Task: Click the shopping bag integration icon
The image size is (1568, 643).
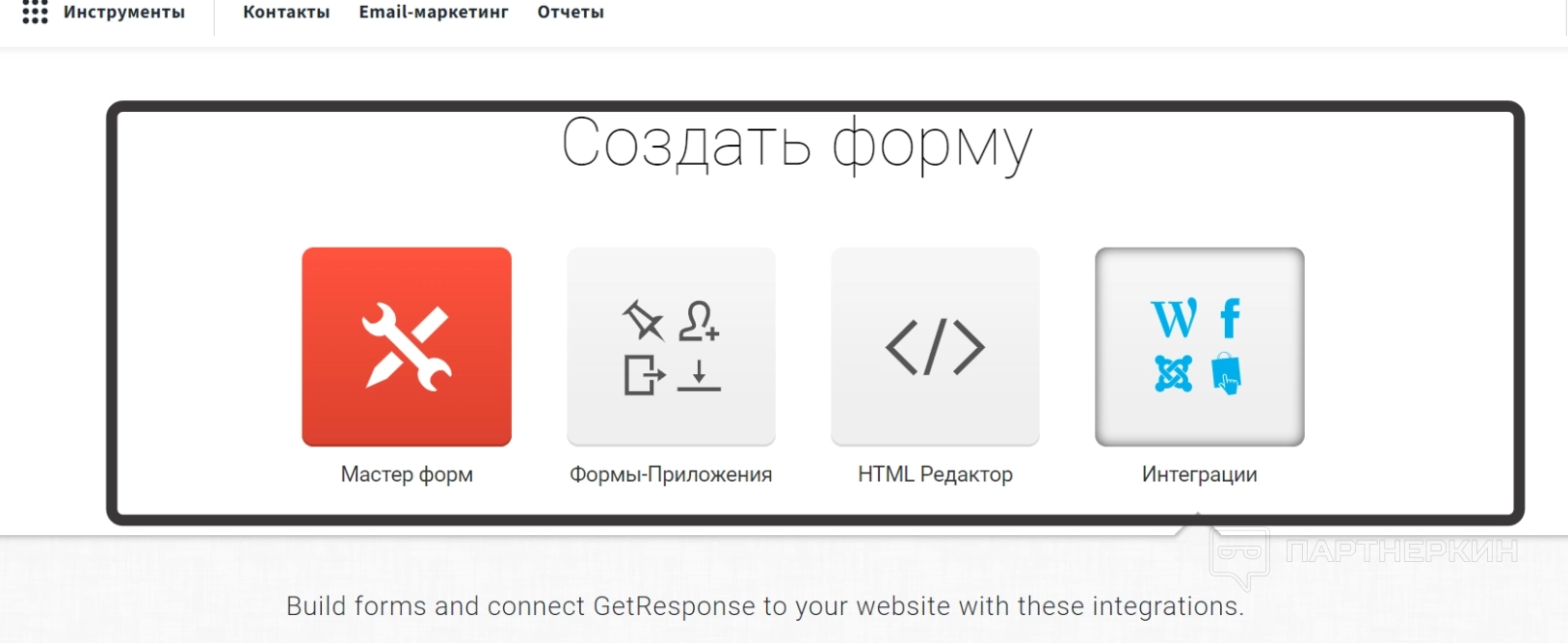Action: (1226, 374)
